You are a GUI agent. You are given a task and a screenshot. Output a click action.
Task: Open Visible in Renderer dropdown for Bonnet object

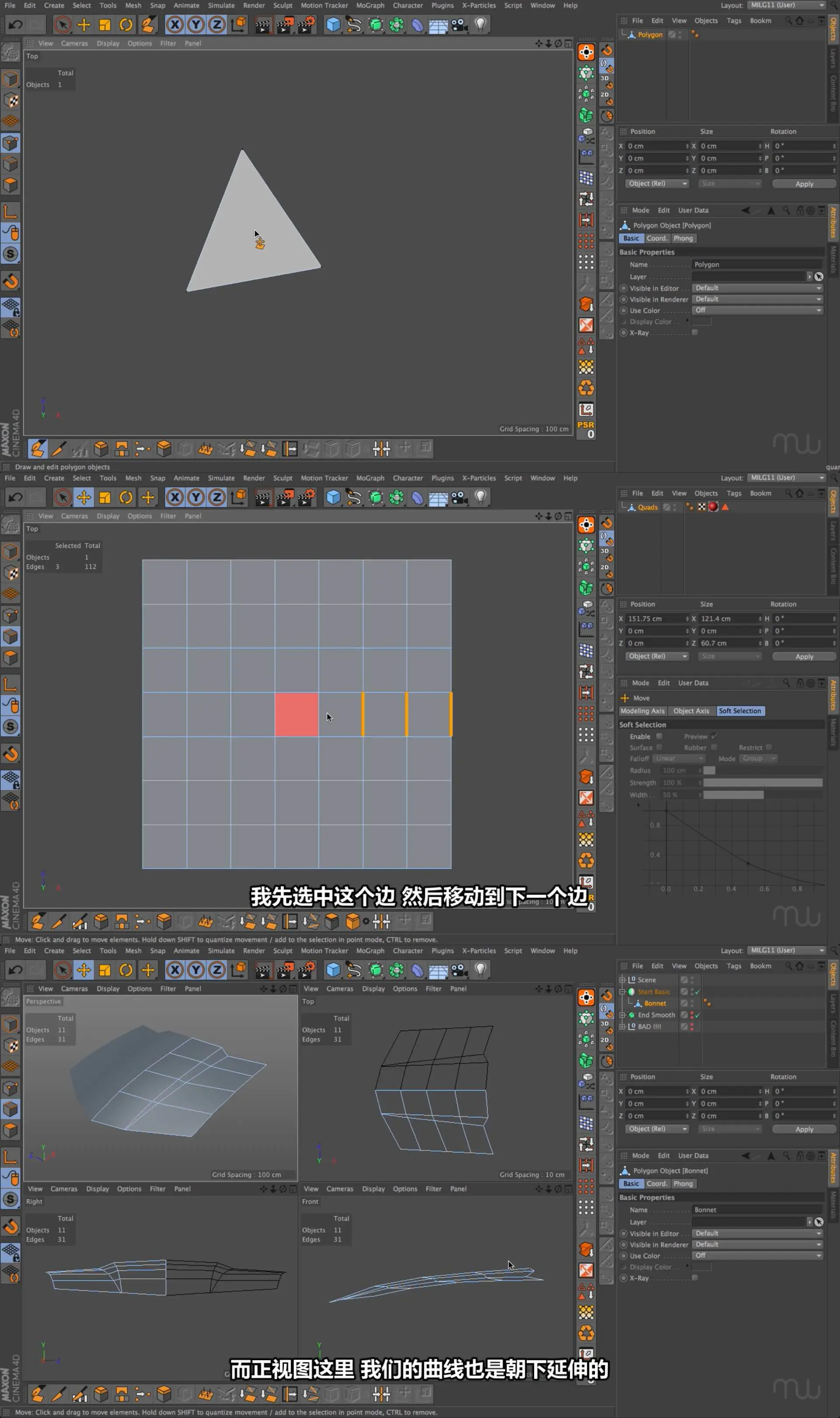point(757,1244)
